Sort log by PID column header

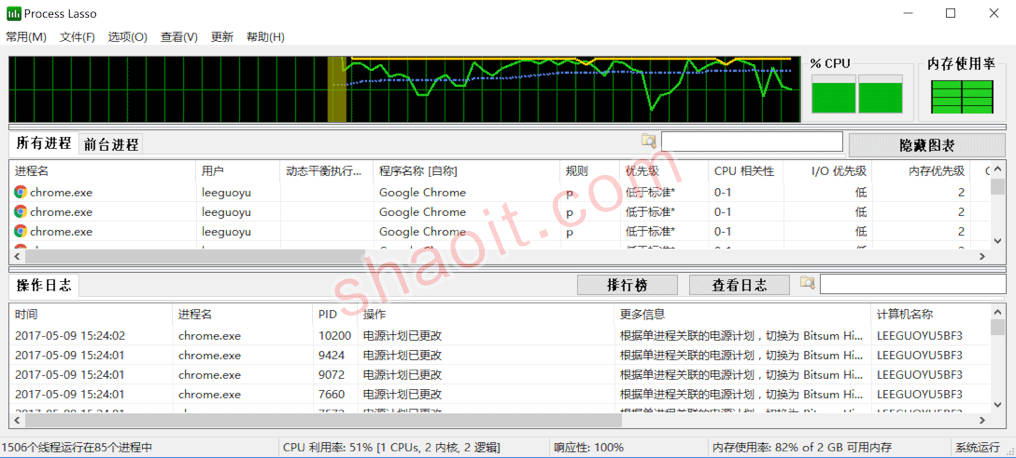(335, 314)
